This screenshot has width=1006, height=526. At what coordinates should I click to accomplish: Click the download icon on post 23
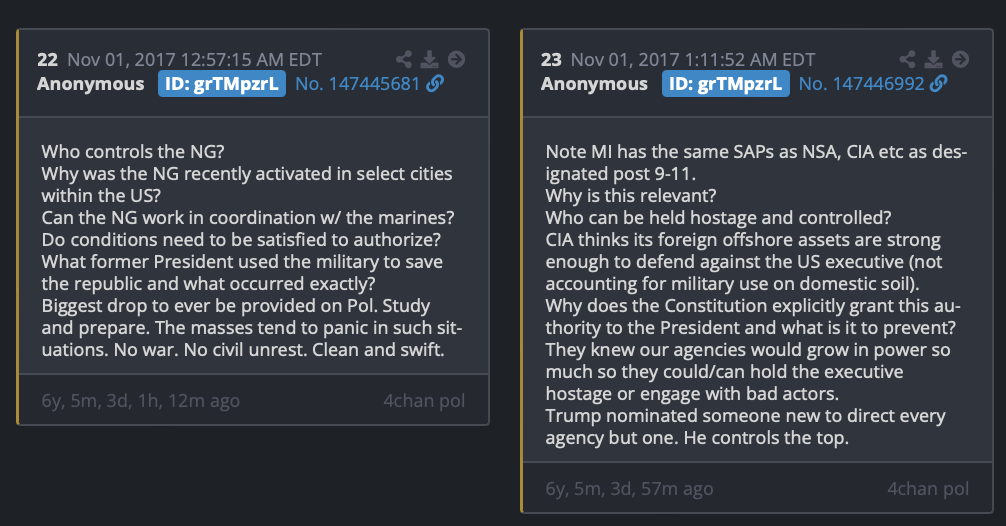(x=933, y=60)
